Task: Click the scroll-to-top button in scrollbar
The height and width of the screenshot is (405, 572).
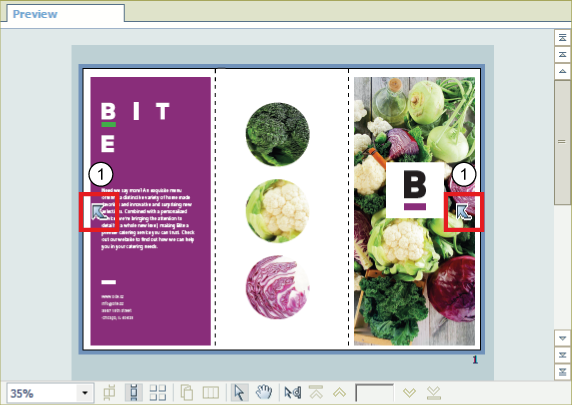Action: pos(562,38)
